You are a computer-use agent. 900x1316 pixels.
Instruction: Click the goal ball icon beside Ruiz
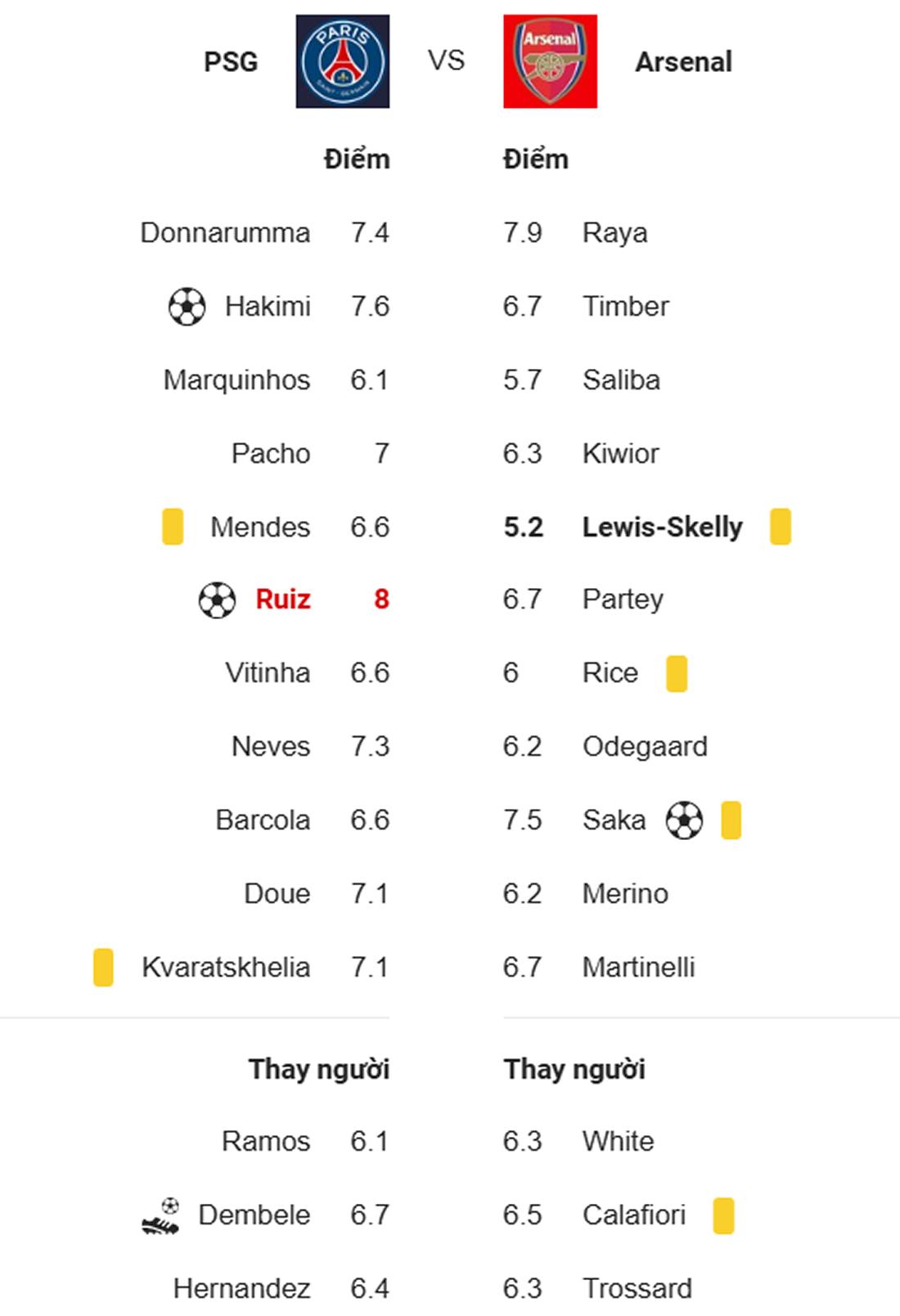tap(217, 600)
